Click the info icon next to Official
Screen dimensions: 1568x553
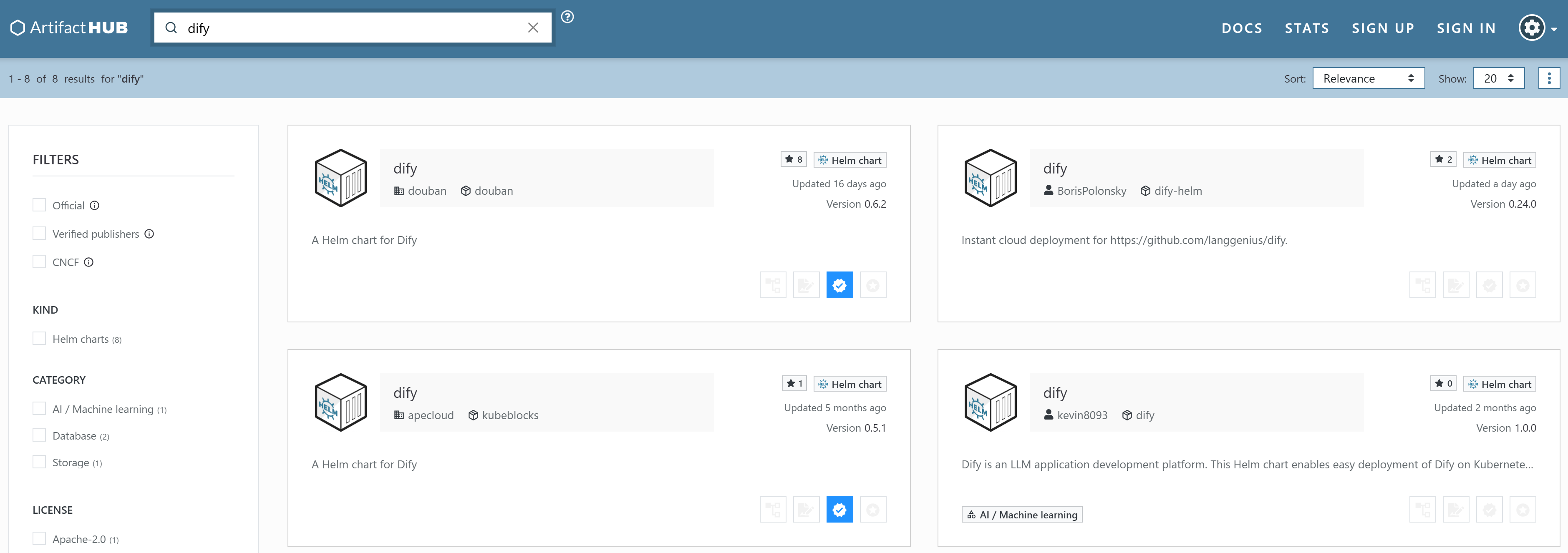pyautogui.click(x=94, y=206)
